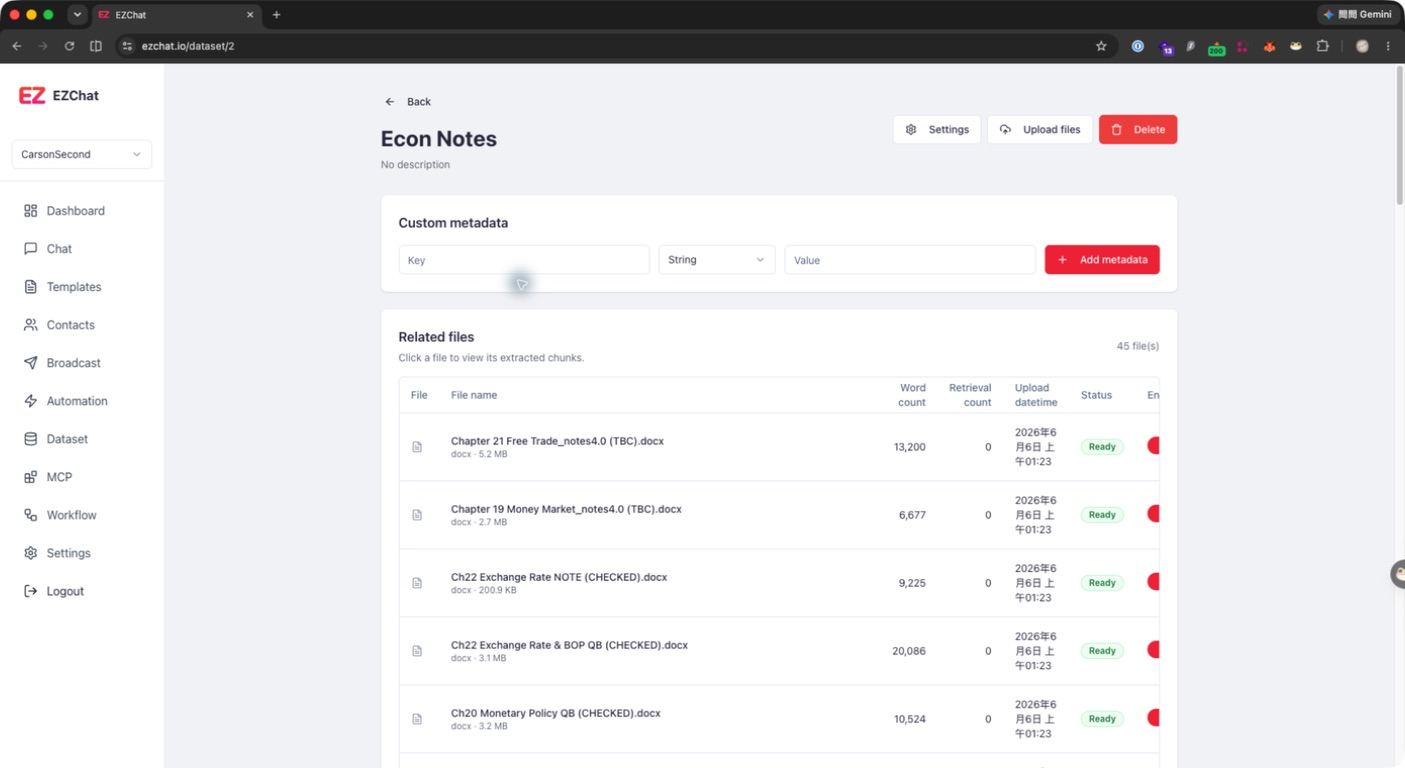Viewport: 1405px width, 768px height.
Task: Click file icon for Ch22 Exchange Rate NOTE
Action: pos(417,583)
